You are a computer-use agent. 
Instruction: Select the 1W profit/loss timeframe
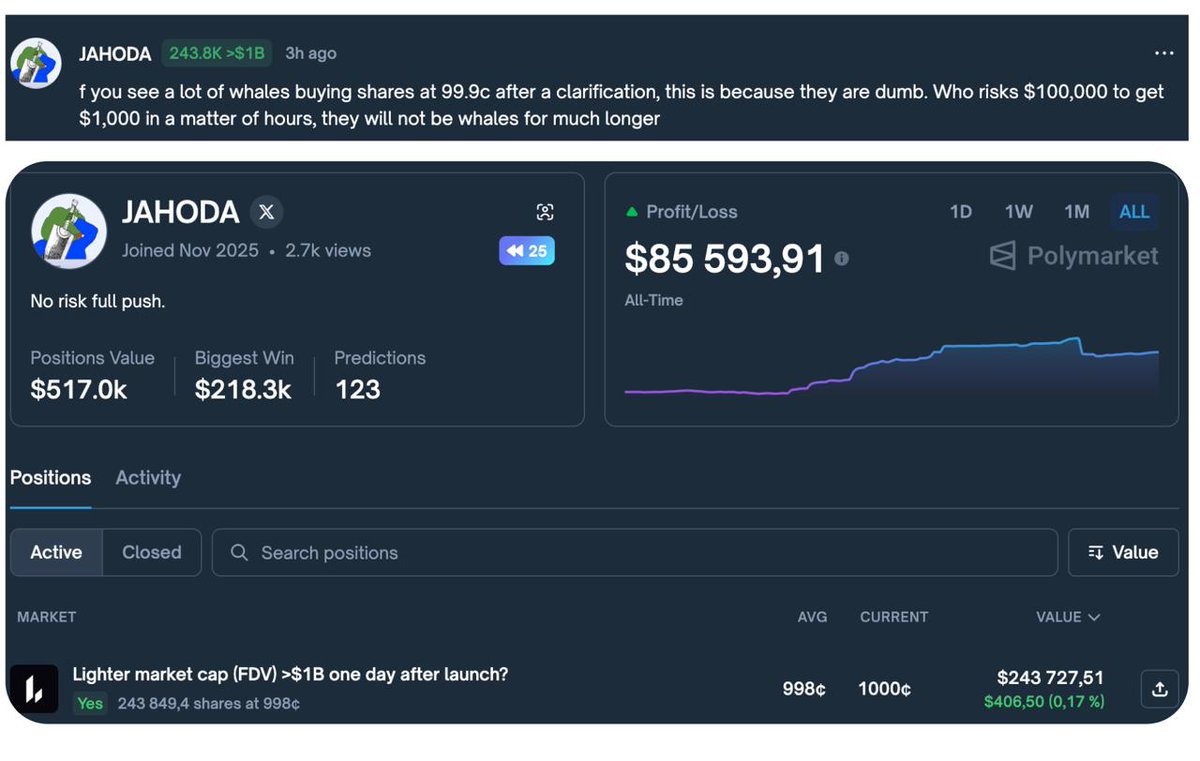coord(1019,212)
